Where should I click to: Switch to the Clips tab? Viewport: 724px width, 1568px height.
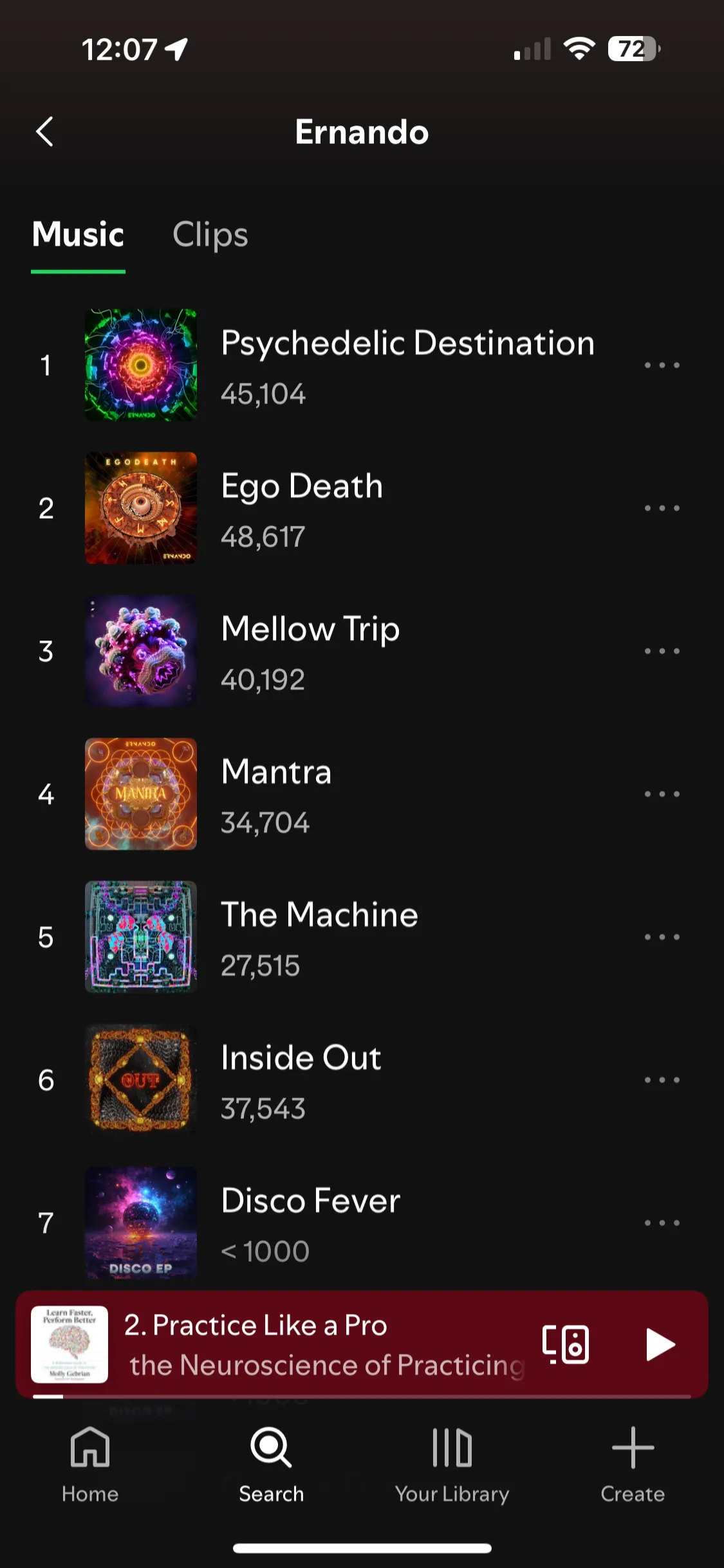pos(210,235)
